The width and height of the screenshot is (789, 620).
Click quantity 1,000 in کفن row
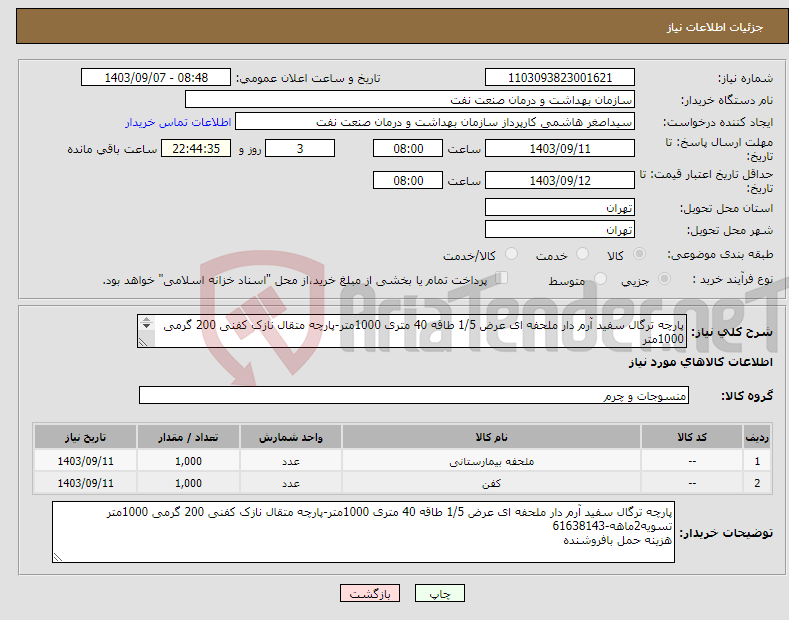pyautogui.click(x=188, y=483)
